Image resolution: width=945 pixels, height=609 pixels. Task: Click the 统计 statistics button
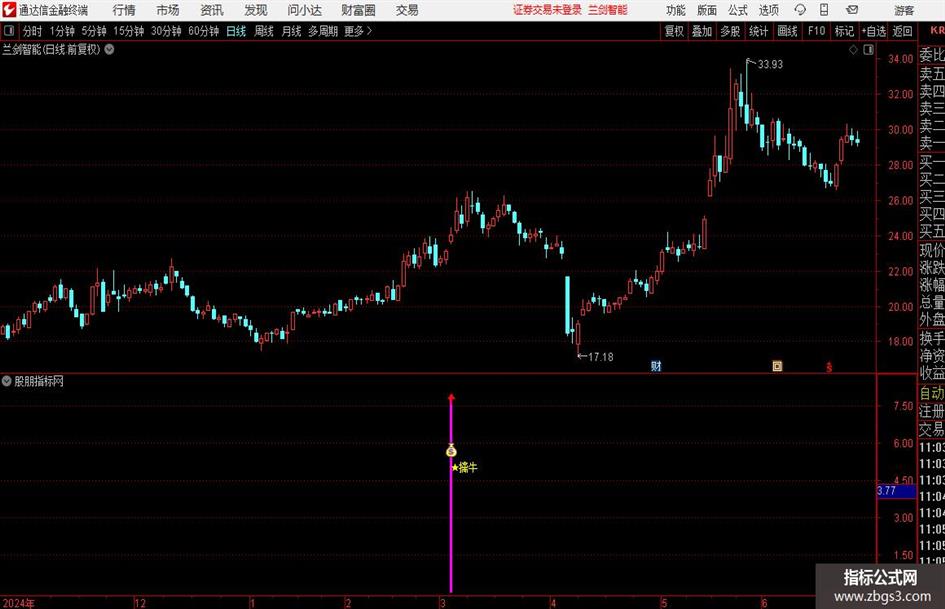(x=758, y=31)
